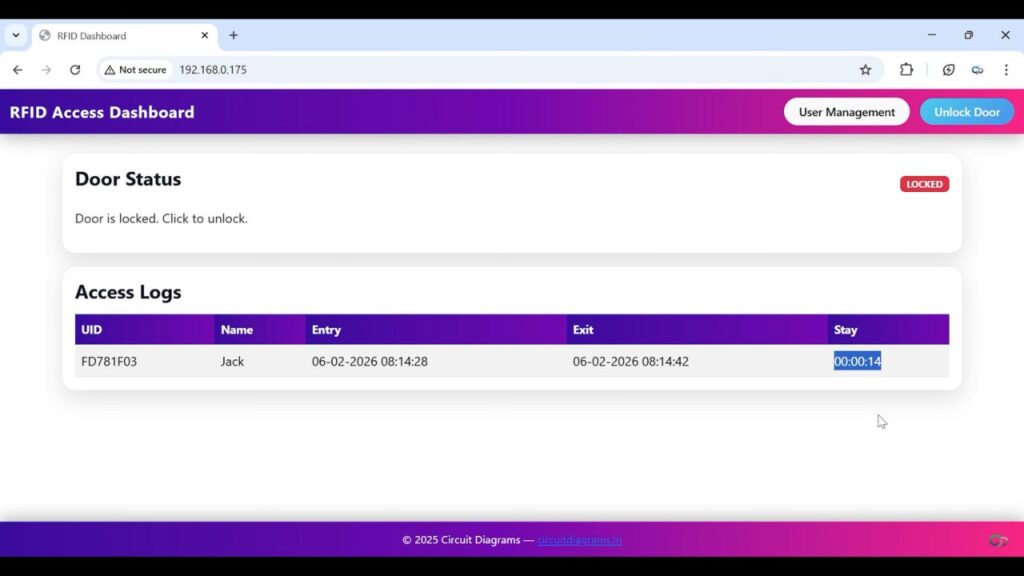The width and height of the screenshot is (1024, 576).
Task: Click the blue infinity-style extension icon in the toolbar
Action: pyautogui.click(x=977, y=70)
